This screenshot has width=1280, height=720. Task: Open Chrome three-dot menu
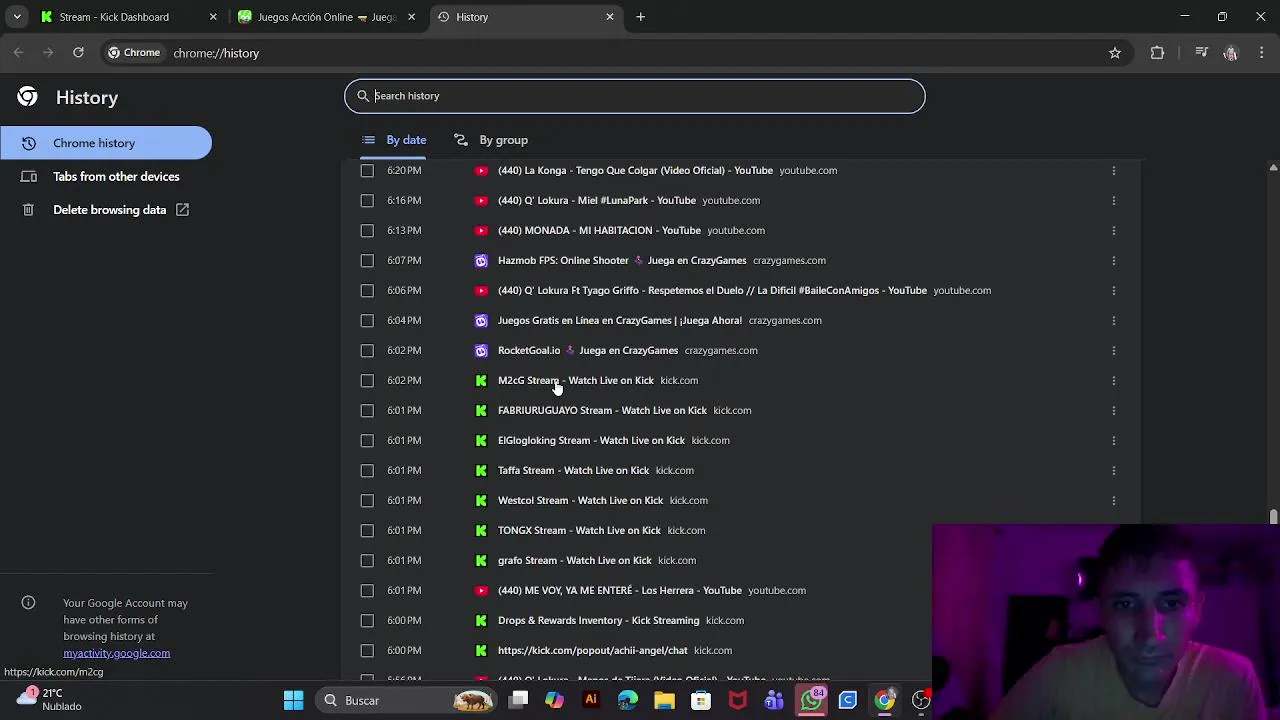click(1260, 53)
